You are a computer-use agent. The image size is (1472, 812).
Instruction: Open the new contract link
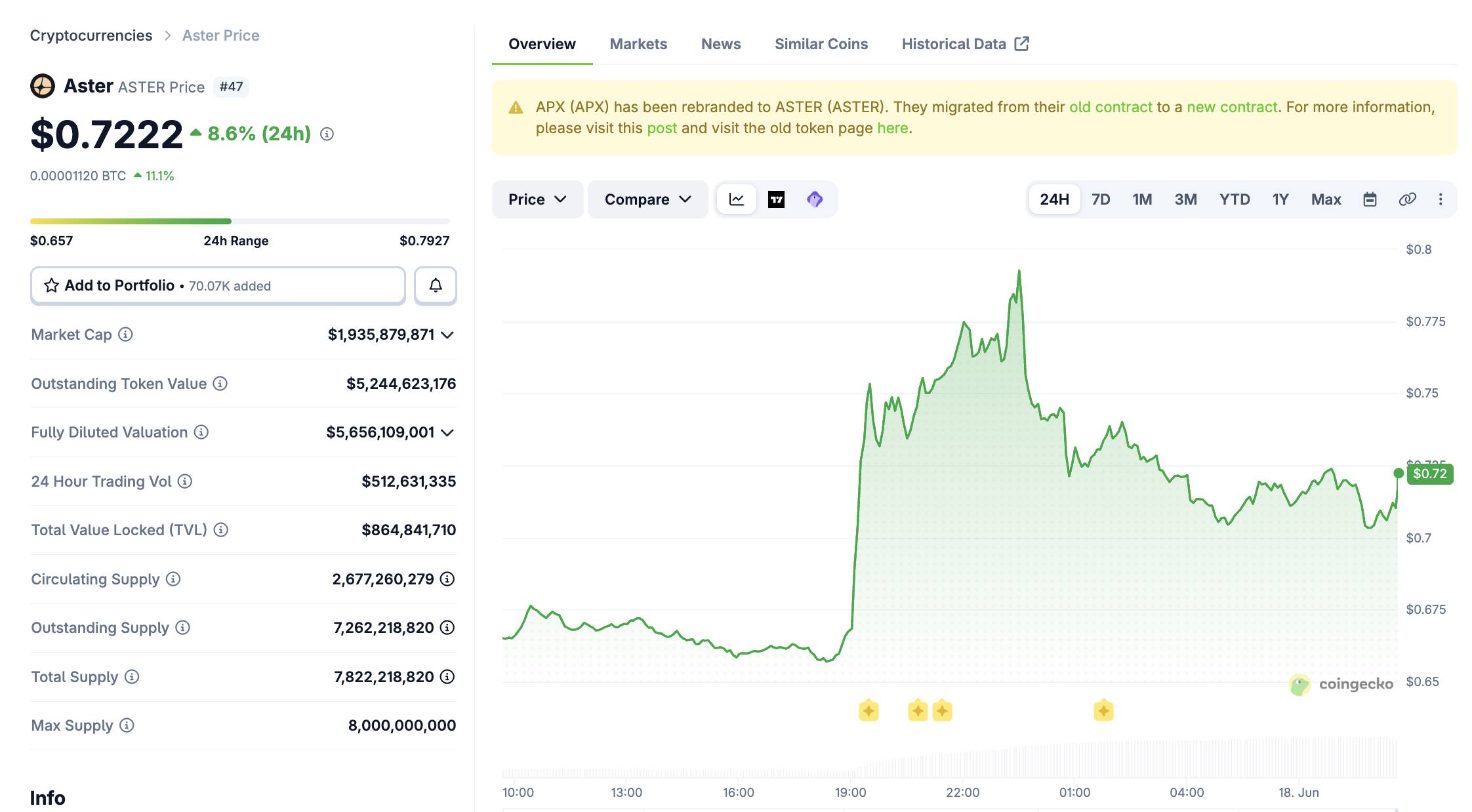[x=1232, y=107]
